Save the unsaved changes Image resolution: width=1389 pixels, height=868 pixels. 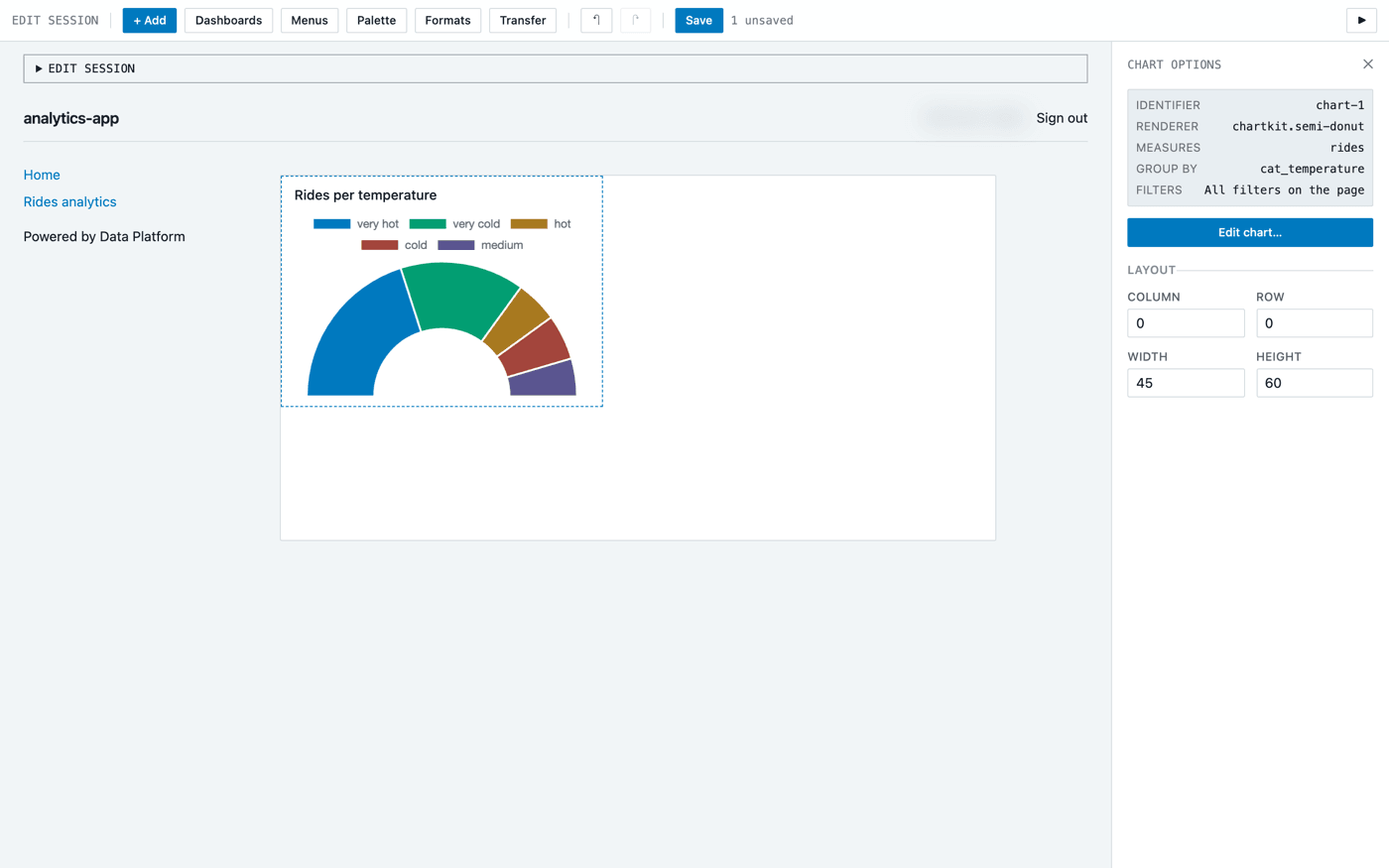coord(698,20)
